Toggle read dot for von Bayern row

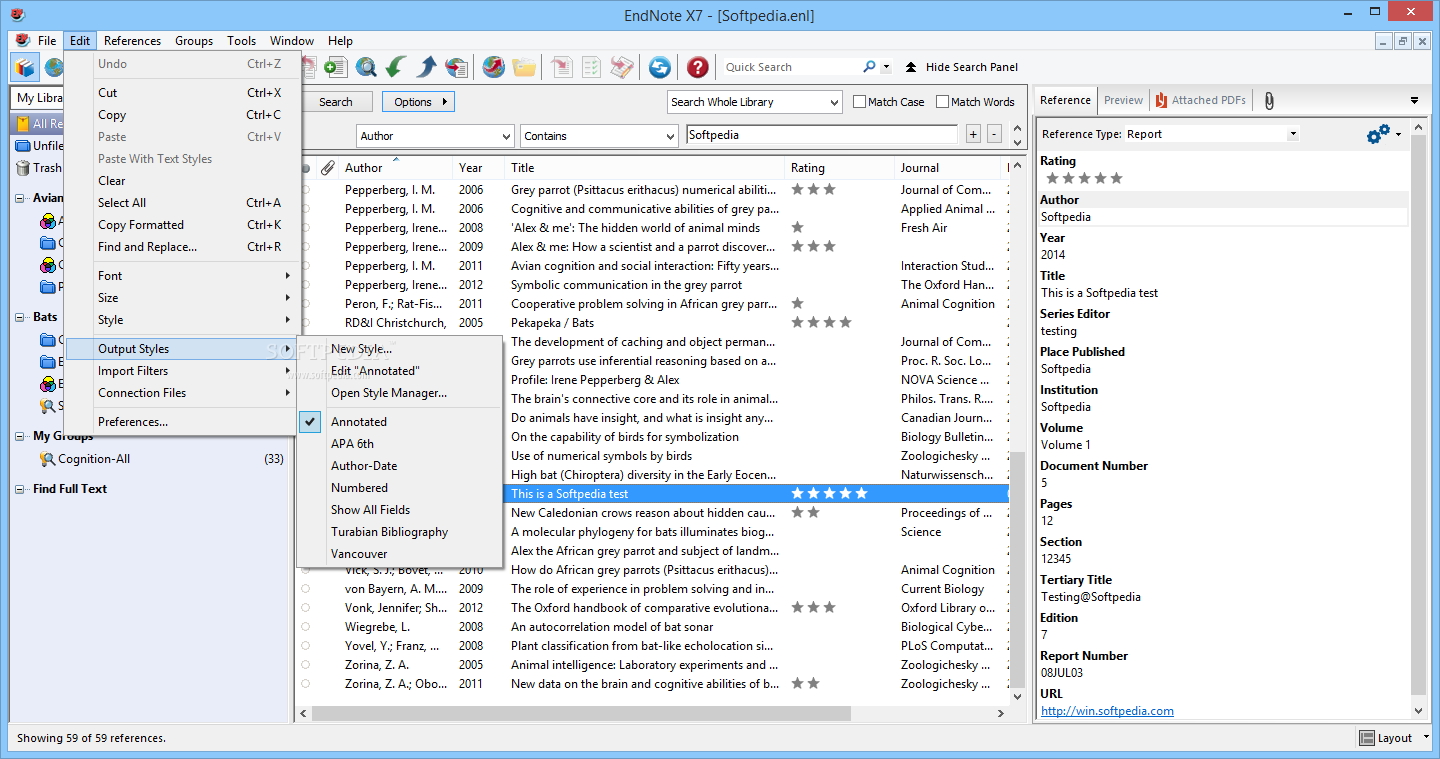point(306,589)
